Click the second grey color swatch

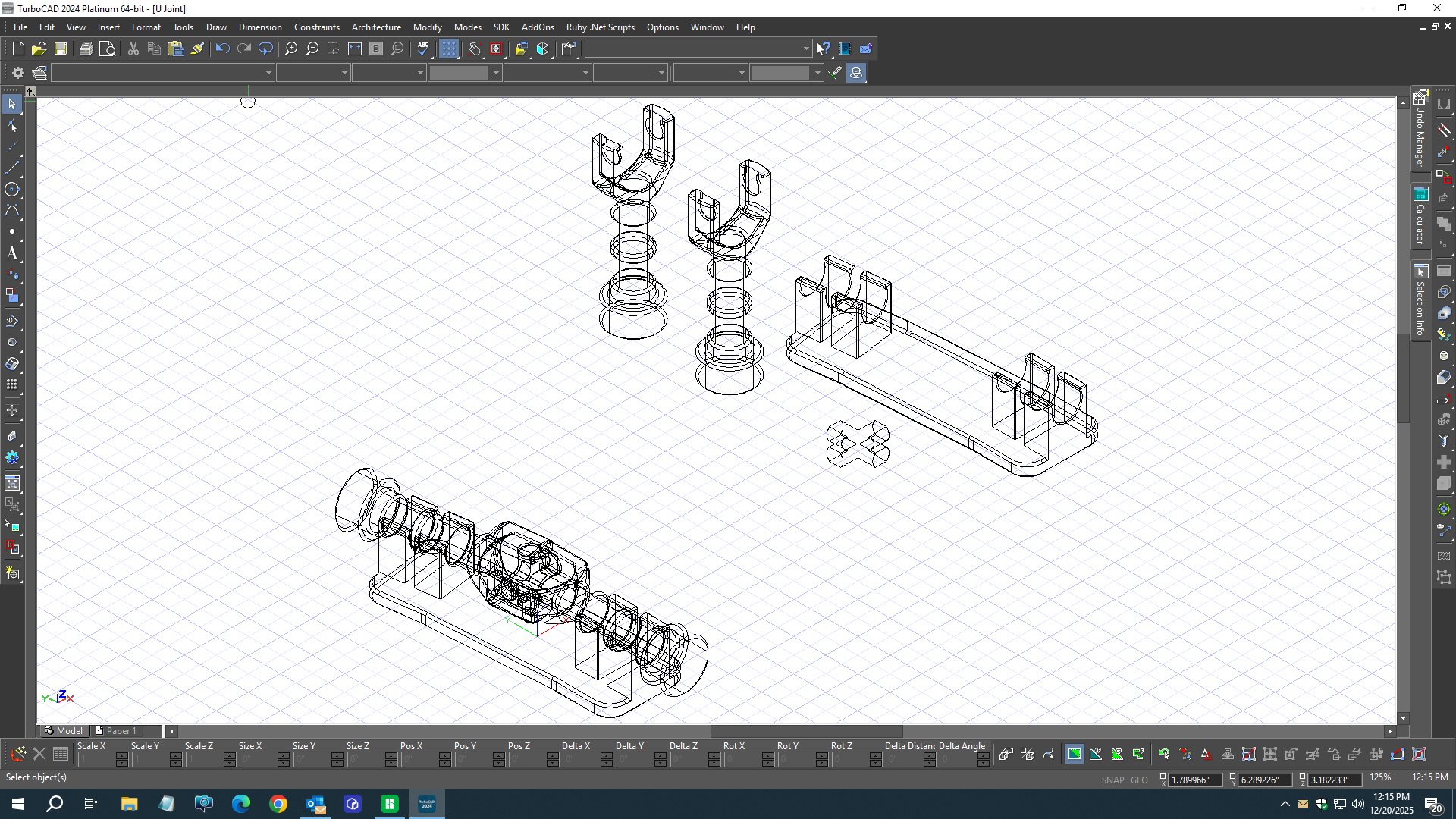[780, 73]
